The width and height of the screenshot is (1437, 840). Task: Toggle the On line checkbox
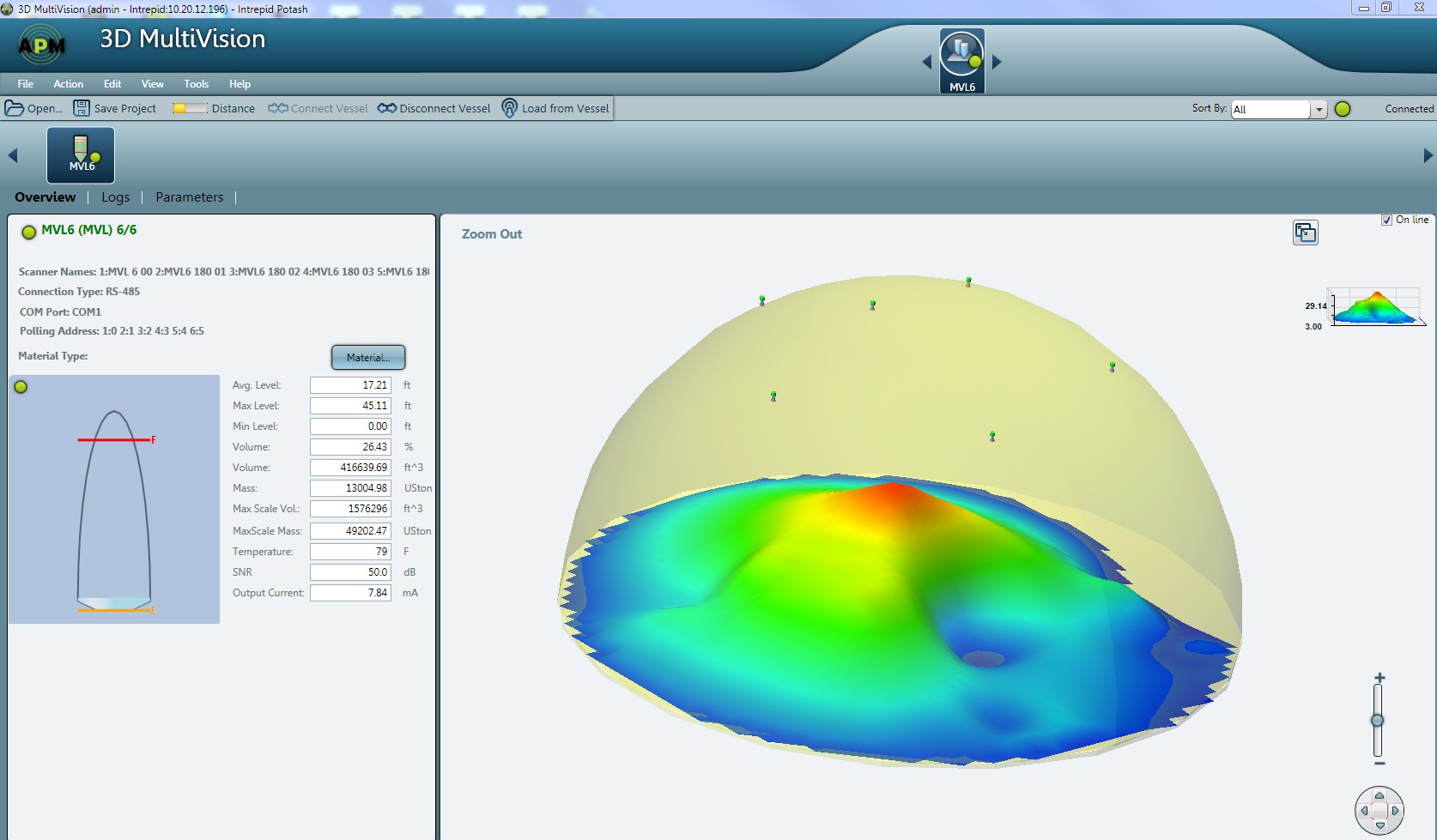click(x=1386, y=220)
